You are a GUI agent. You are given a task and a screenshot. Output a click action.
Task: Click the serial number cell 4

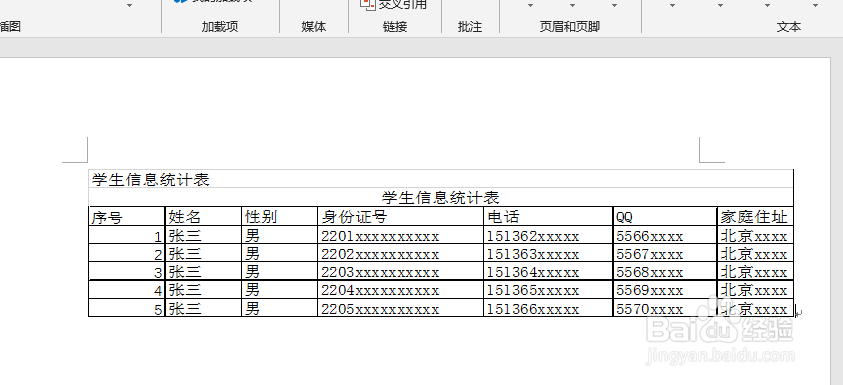[126, 290]
